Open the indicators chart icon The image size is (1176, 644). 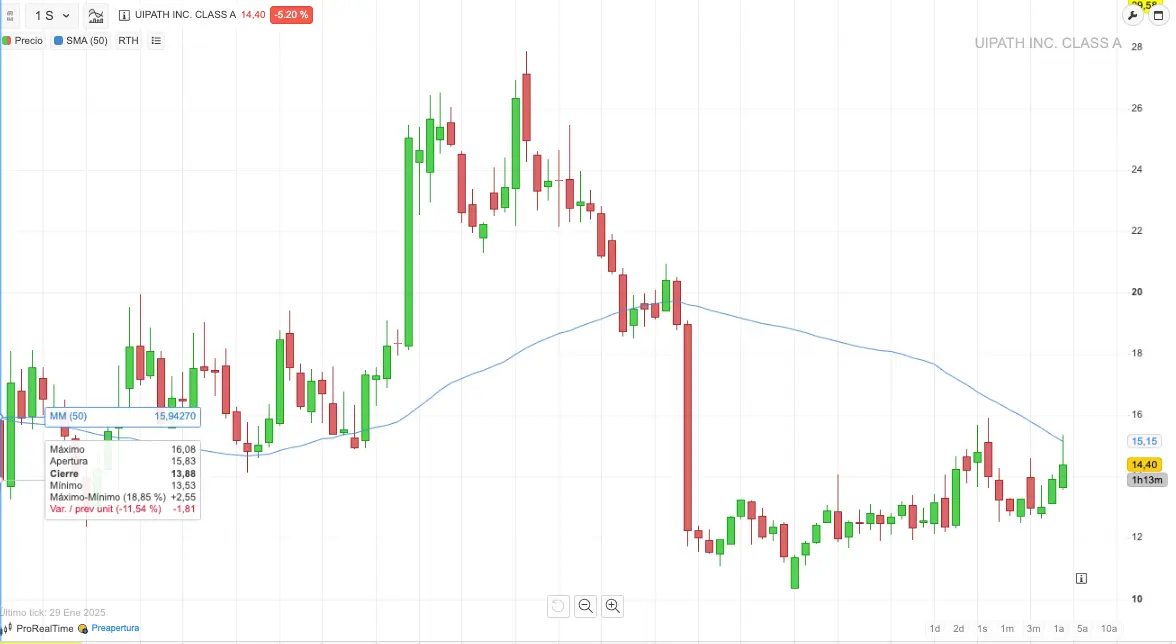click(96, 15)
